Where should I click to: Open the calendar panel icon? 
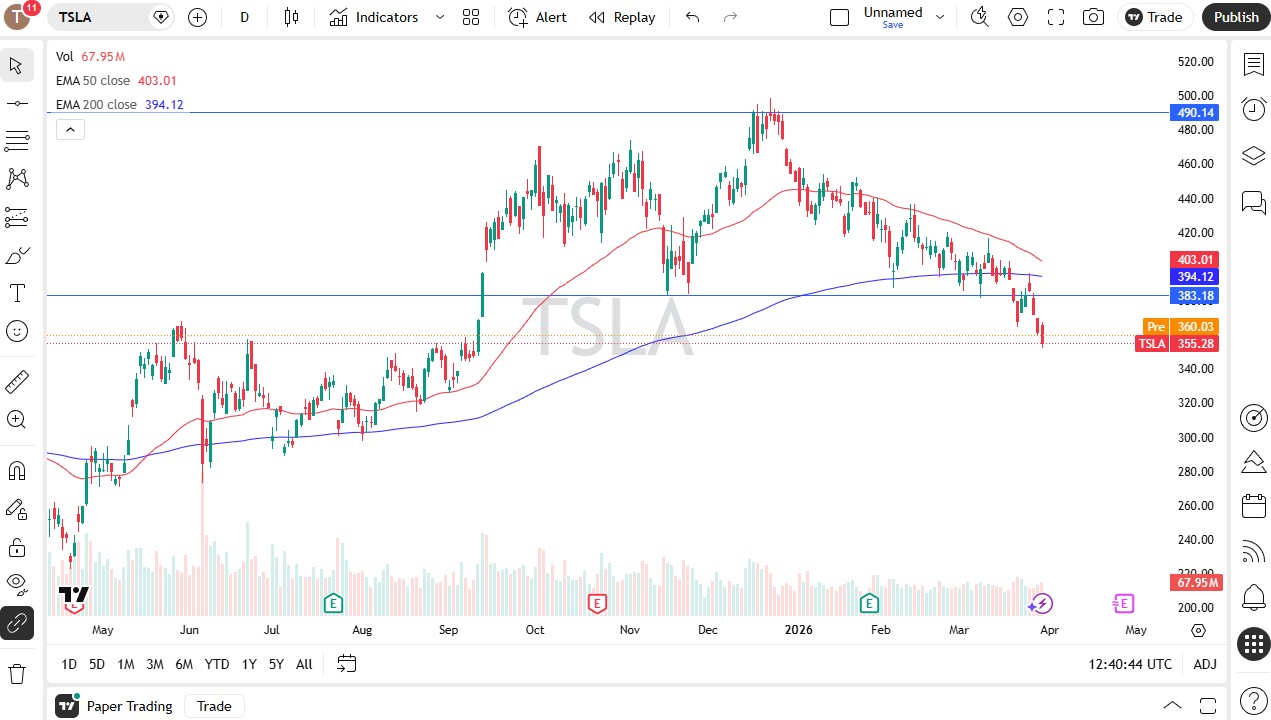(1253, 506)
